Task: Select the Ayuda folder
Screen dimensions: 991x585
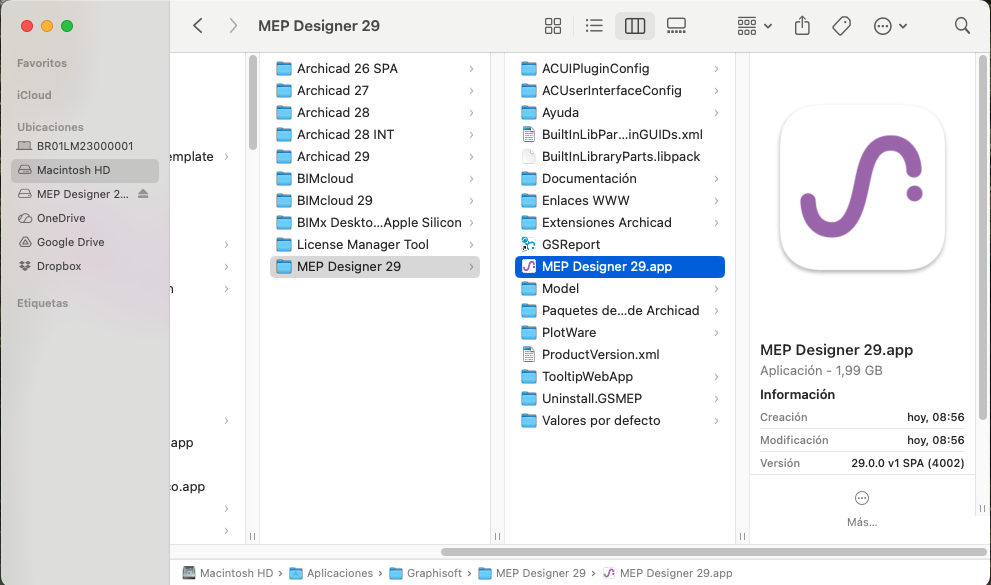Action: (620, 112)
